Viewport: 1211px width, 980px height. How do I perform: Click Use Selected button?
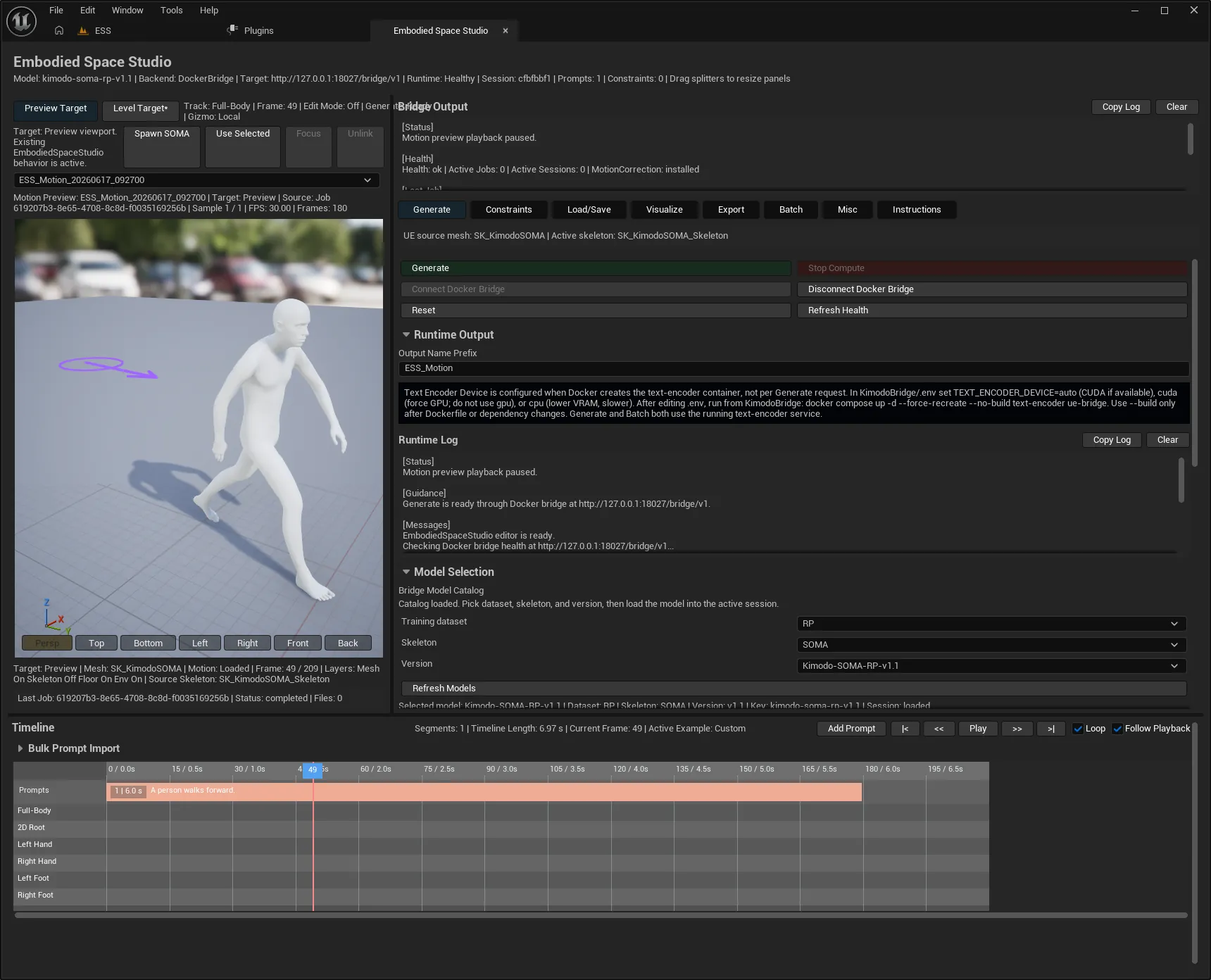pyautogui.click(x=243, y=146)
